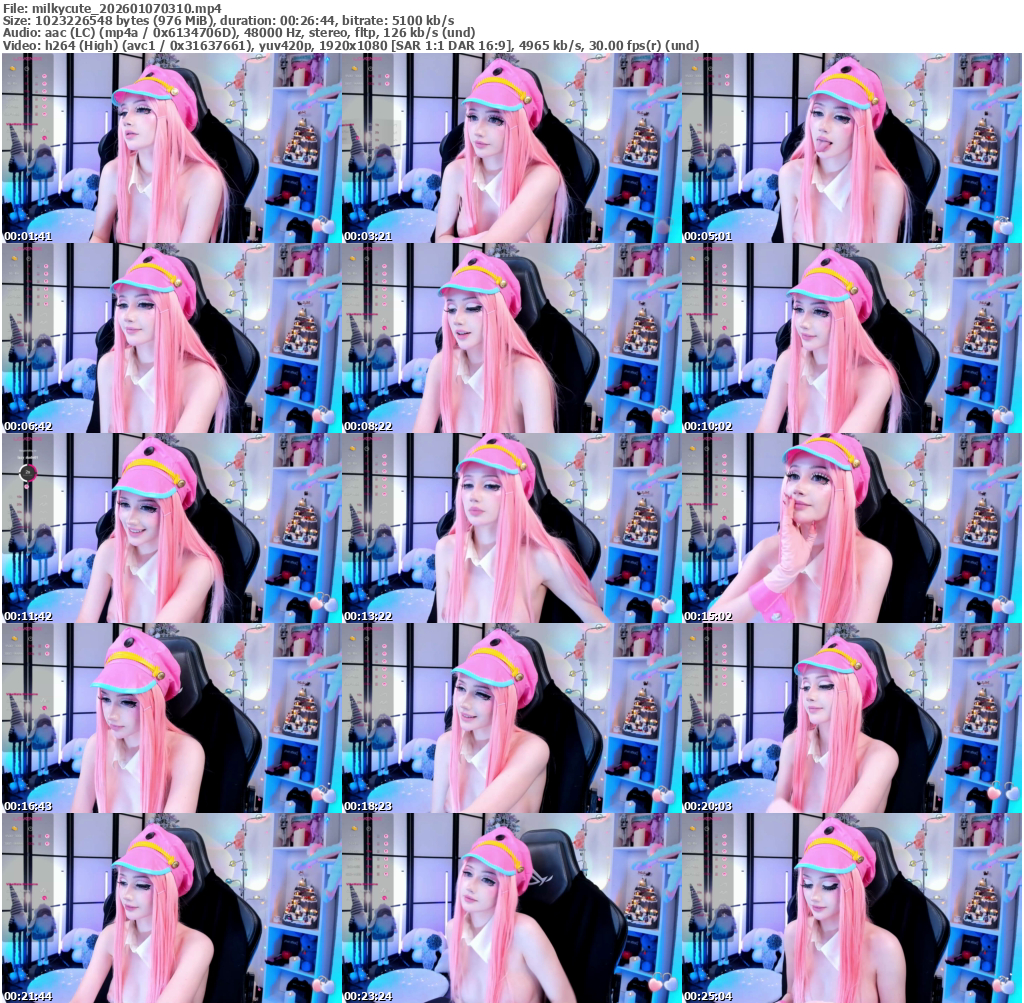View the frame captured at 00:13:22
The width and height of the screenshot is (1024, 1003).
(x=511, y=528)
